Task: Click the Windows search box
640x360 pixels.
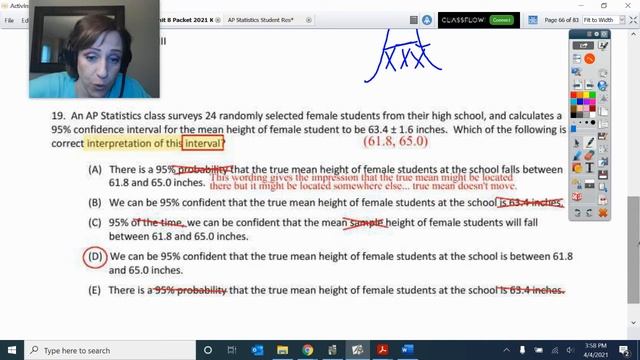Action: 110,350
